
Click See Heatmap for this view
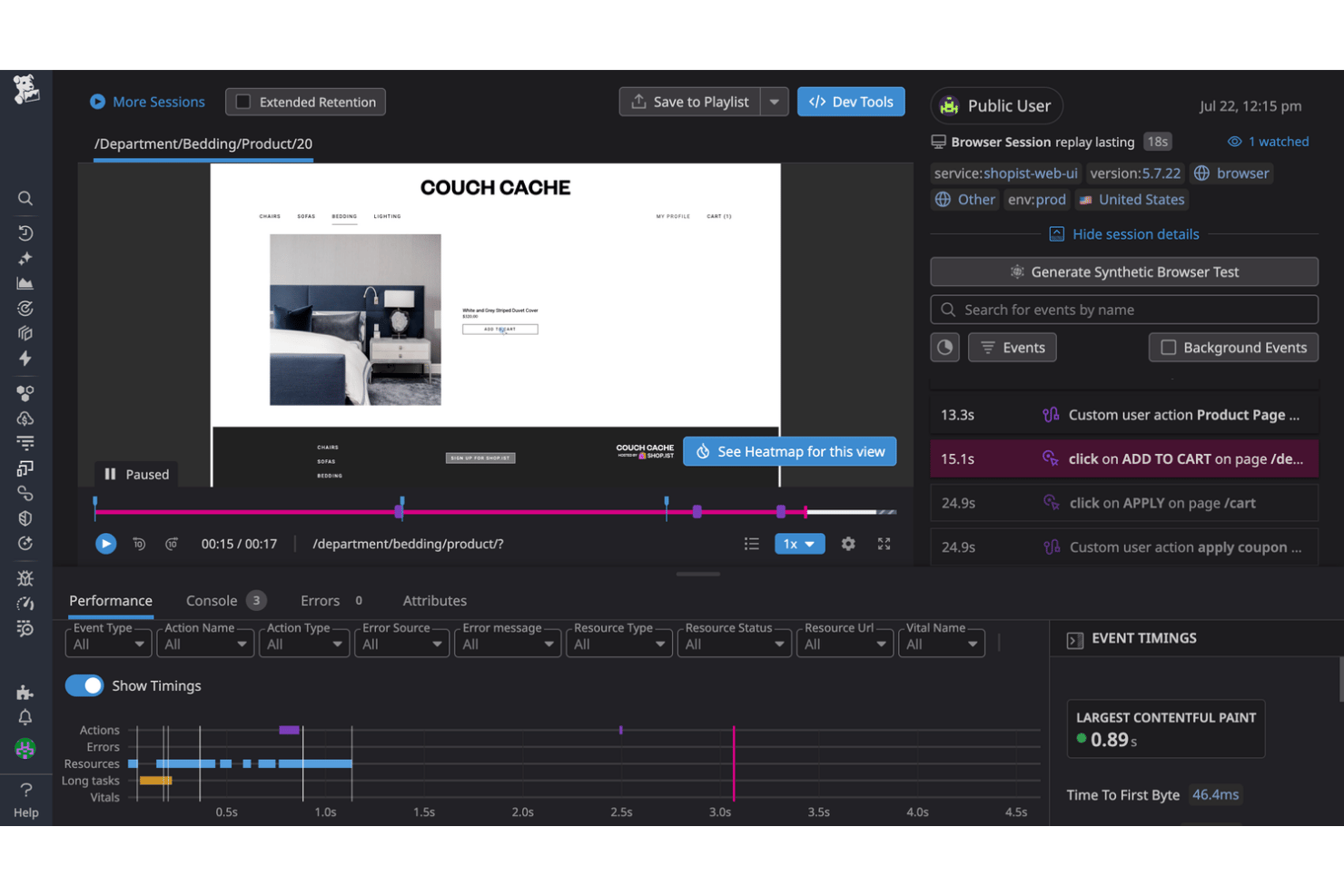click(790, 452)
